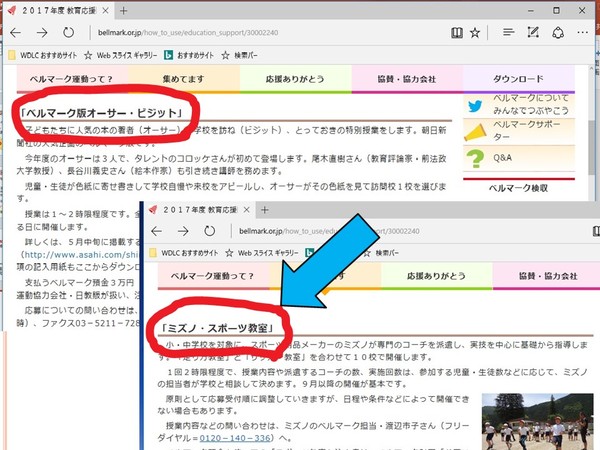Viewport: 600px width, 450px height.
Task: Open the ベルマークサポーター sidebar link
Action: 527,130
